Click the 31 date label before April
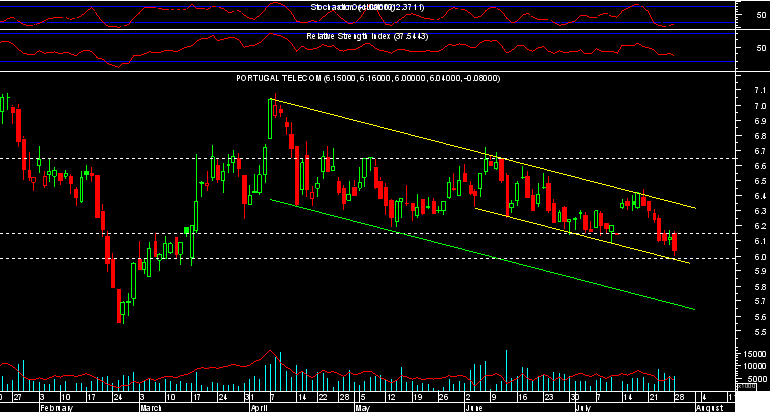This screenshot has width=770, height=412. coord(249,397)
